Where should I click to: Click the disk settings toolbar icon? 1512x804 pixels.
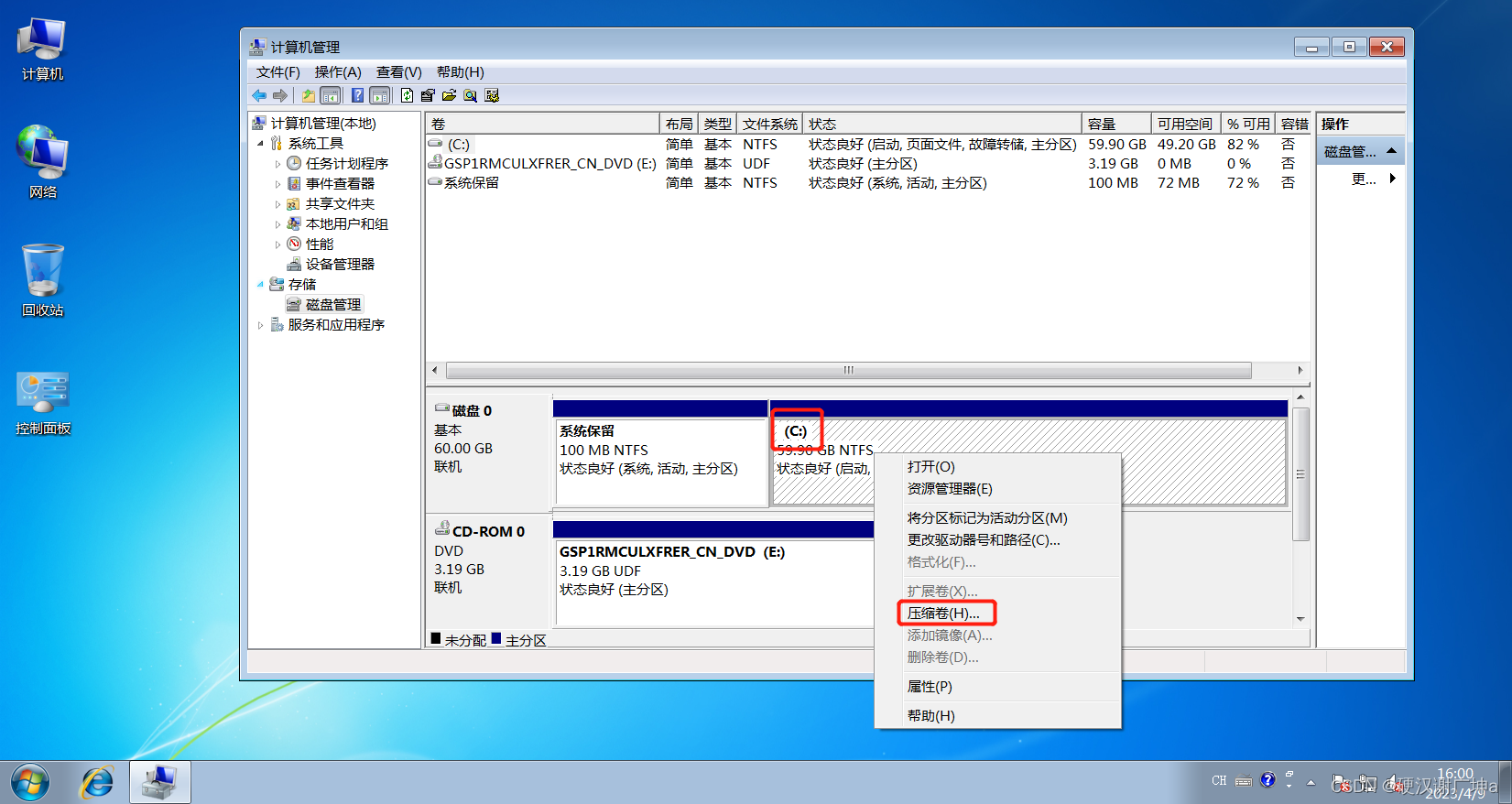point(492,95)
